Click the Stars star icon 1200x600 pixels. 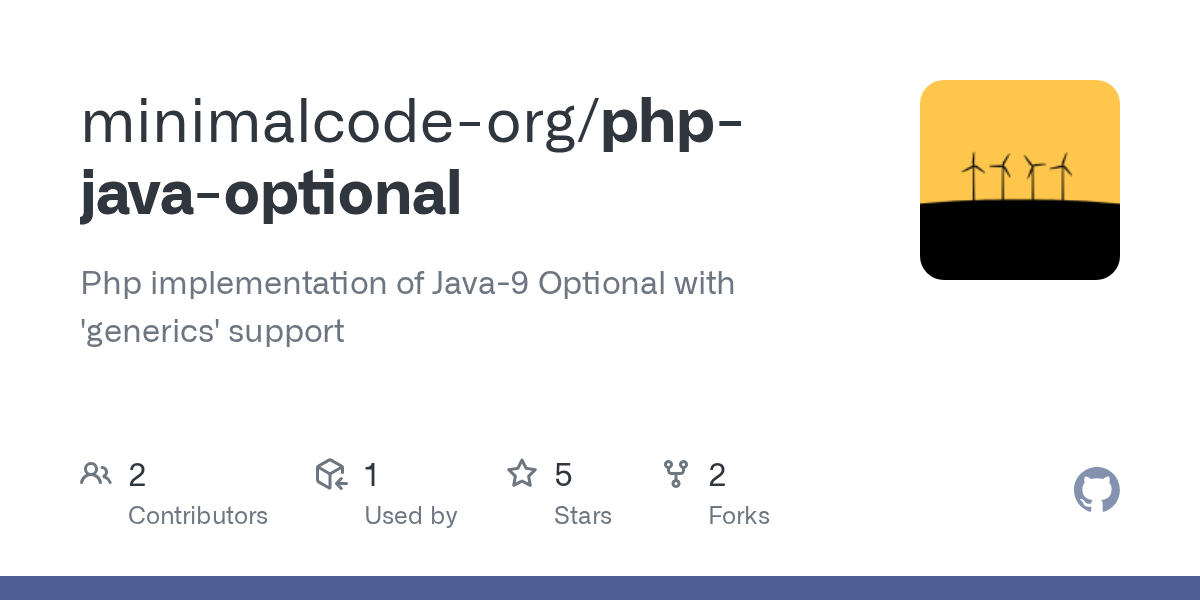click(522, 473)
